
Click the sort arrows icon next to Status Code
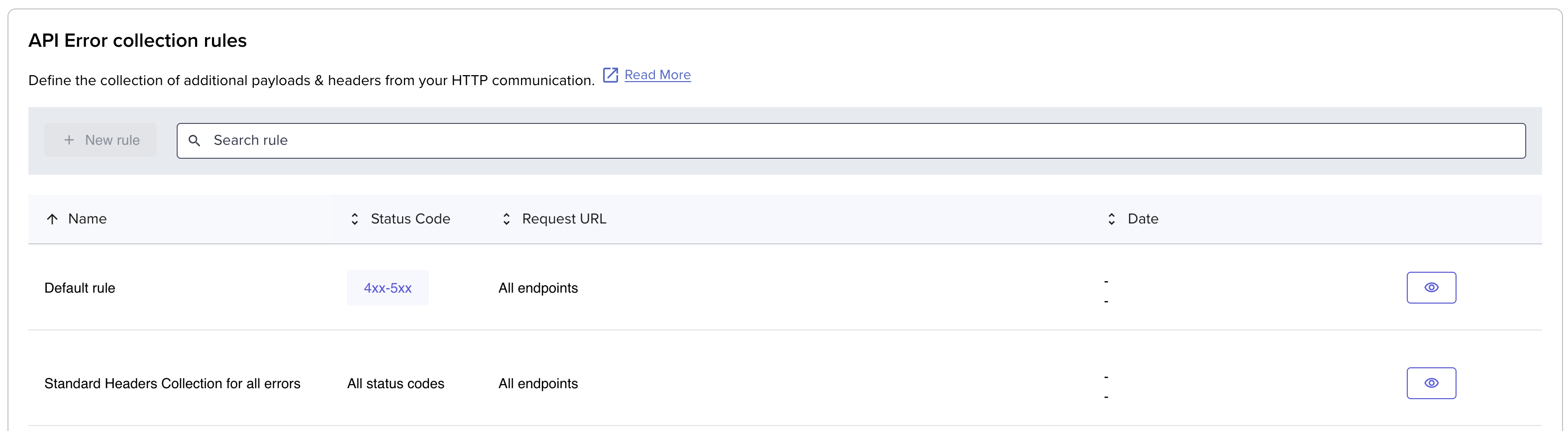(x=355, y=219)
